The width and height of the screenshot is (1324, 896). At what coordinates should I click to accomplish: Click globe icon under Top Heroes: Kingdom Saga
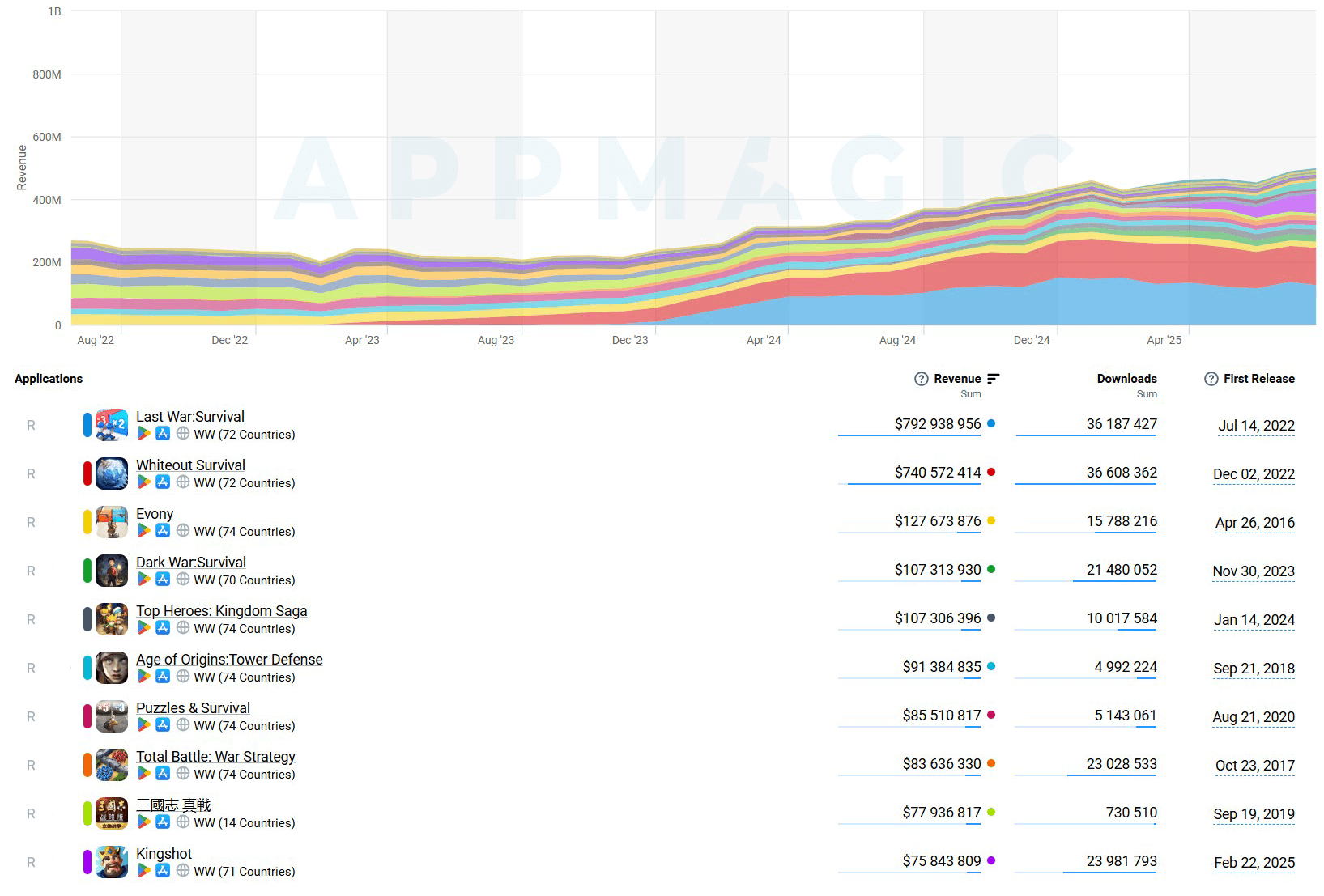pyautogui.click(x=183, y=628)
